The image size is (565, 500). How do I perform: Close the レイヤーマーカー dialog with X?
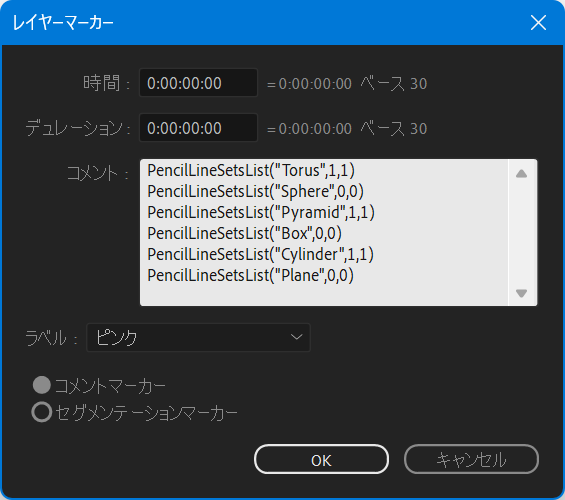pos(538,23)
